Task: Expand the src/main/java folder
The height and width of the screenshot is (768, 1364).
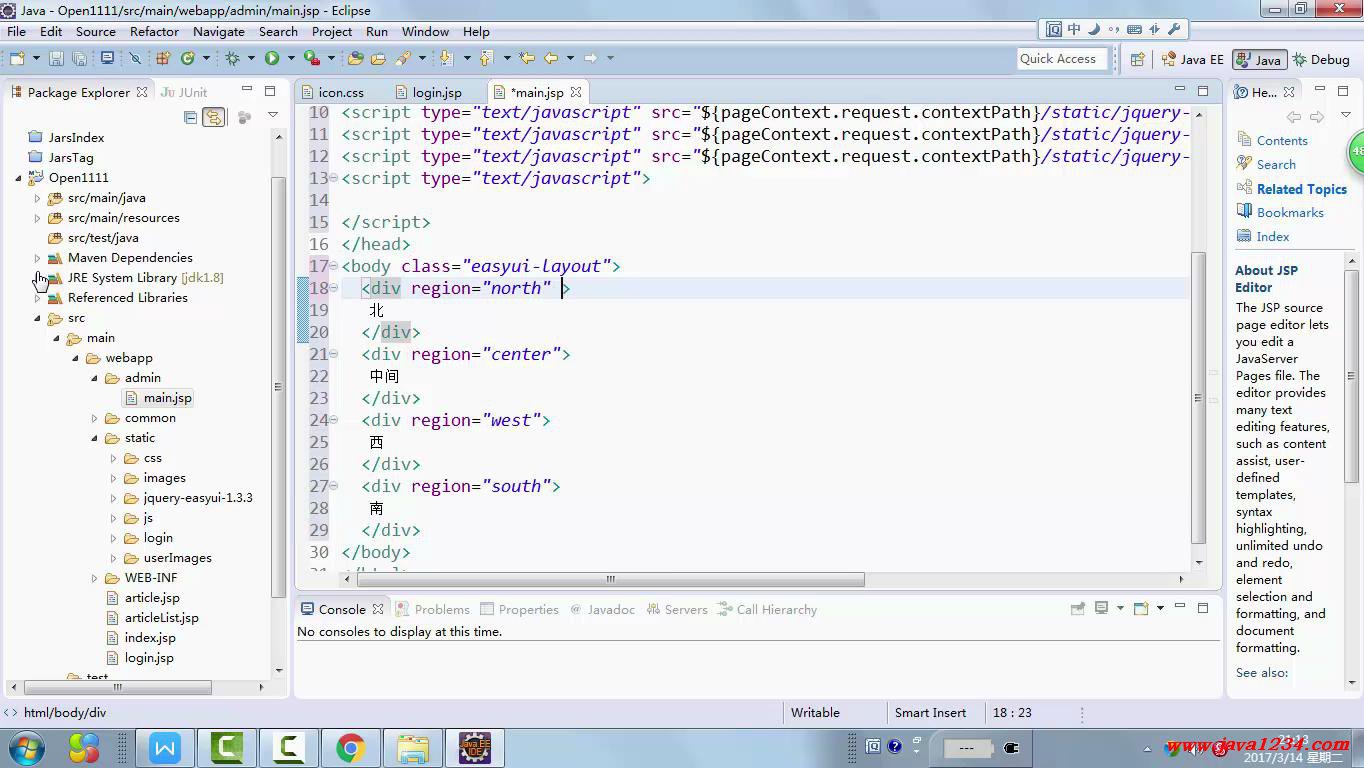Action: click(x=37, y=198)
